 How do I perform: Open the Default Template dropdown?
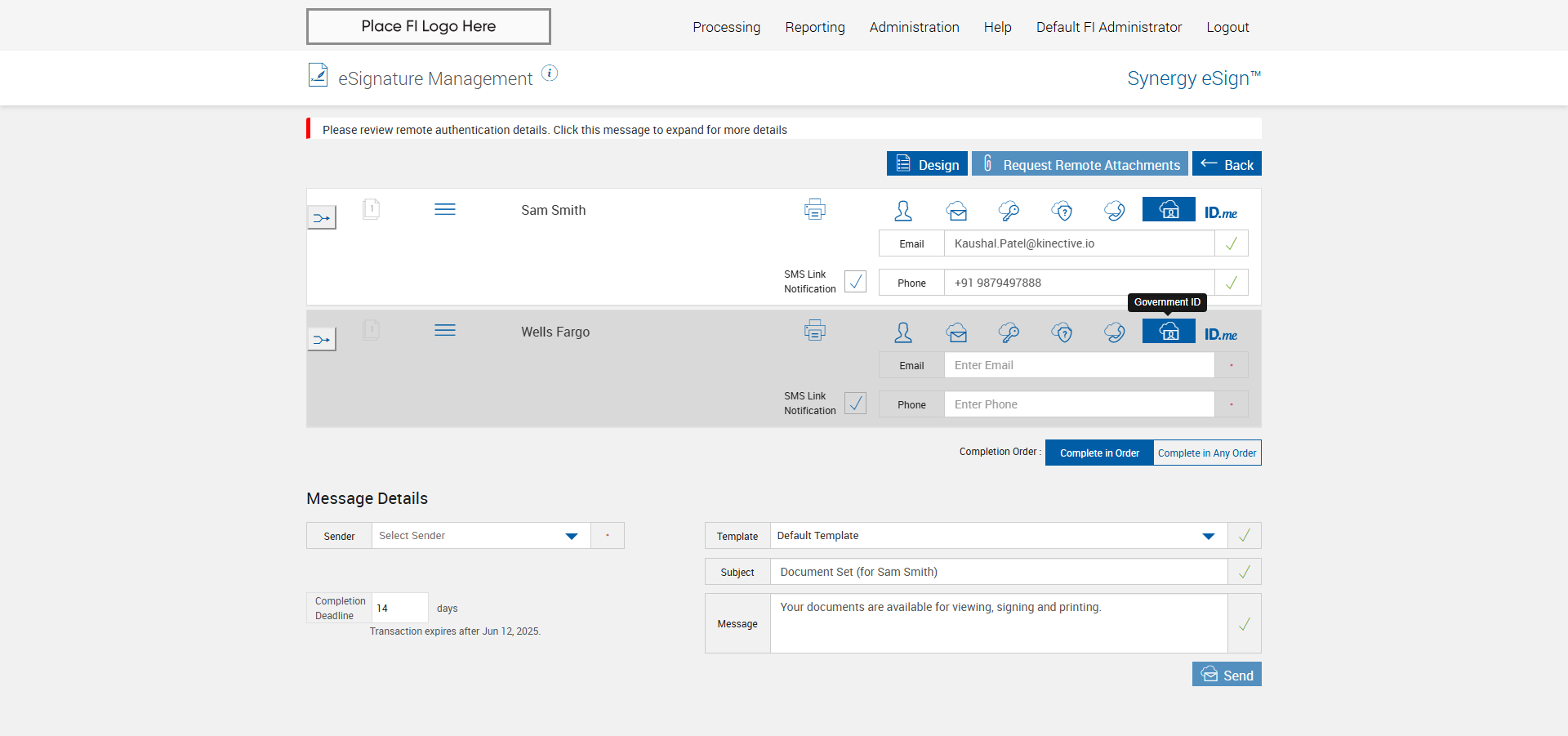[x=999, y=536]
